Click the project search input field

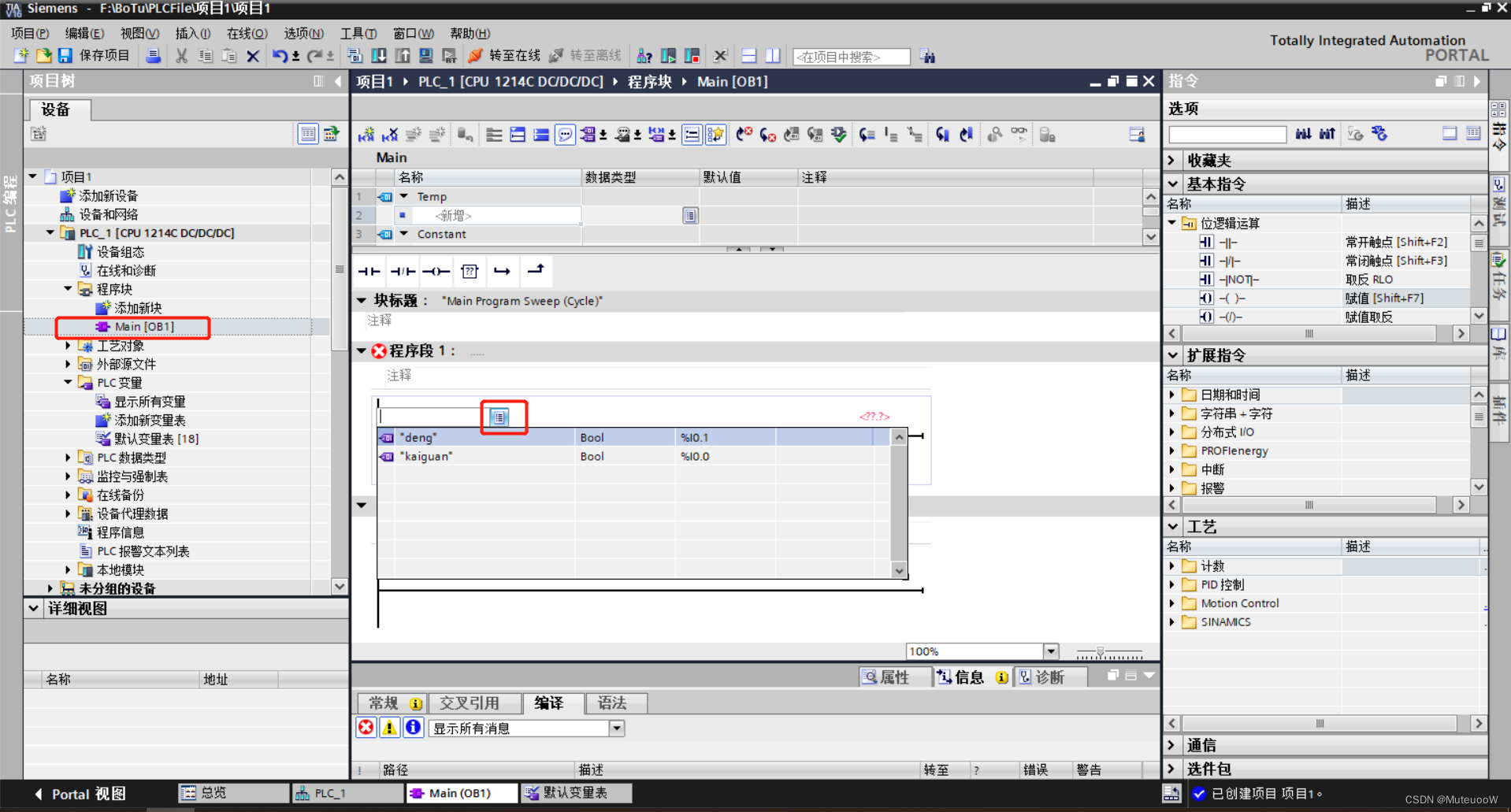click(851, 57)
